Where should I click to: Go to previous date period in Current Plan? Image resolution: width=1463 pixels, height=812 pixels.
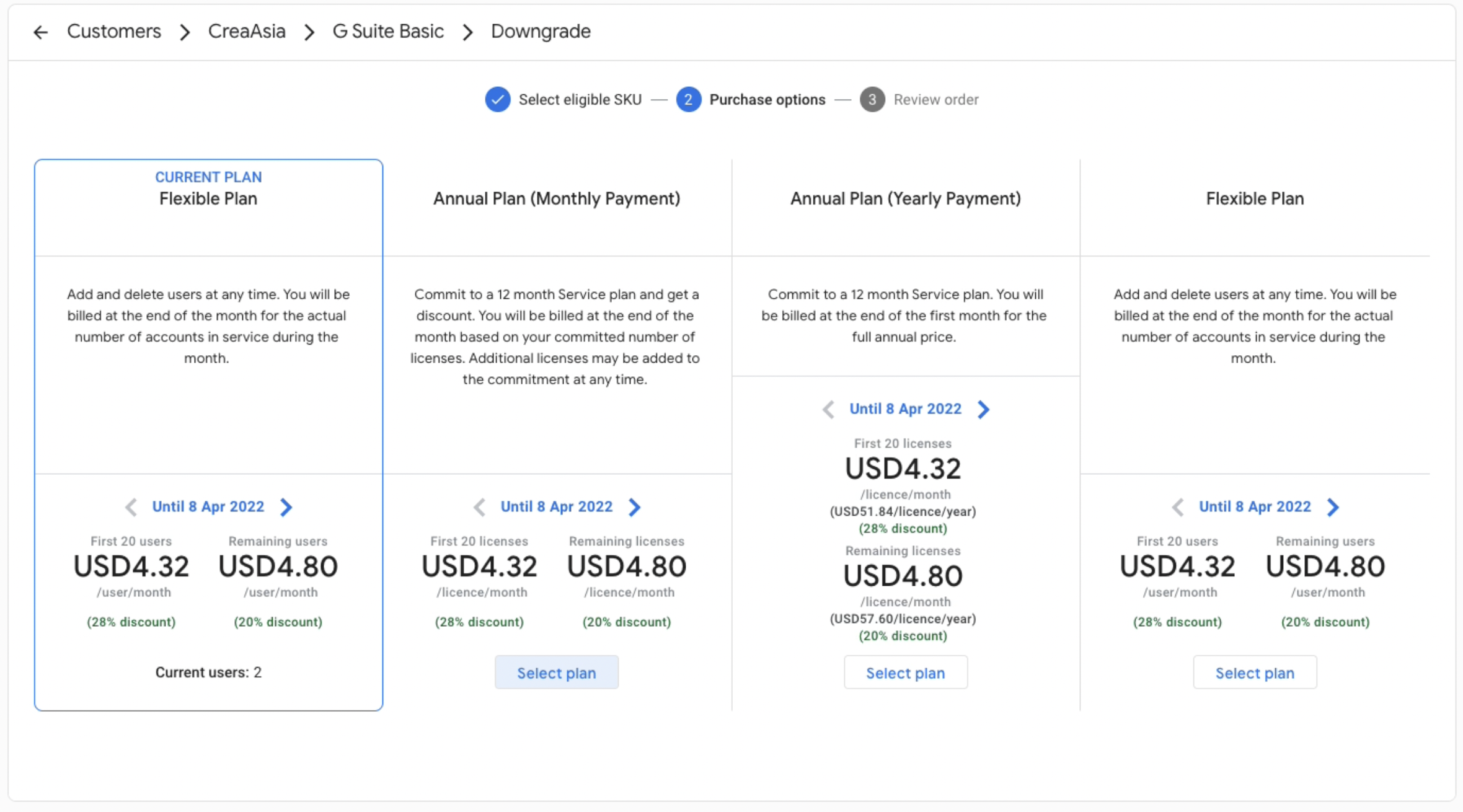tap(131, 507)
